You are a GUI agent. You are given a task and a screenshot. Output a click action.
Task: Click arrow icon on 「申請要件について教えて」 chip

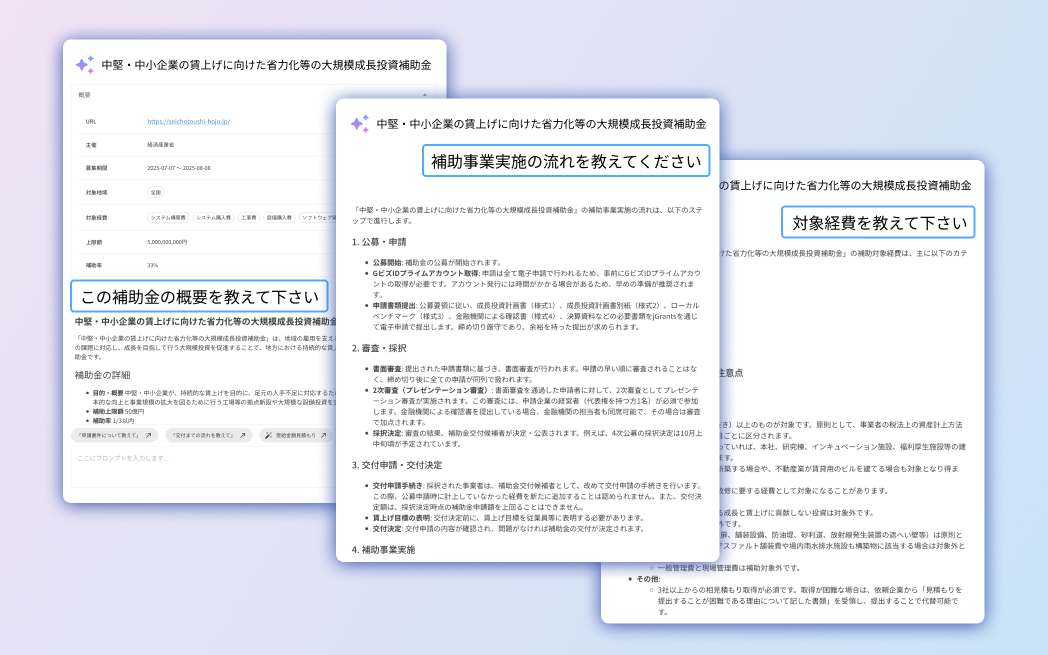148,436
